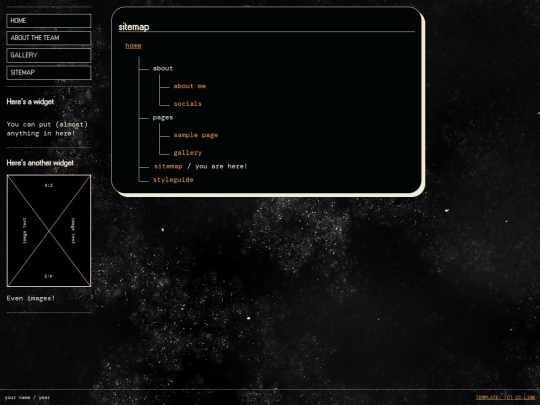Open the GALLERY navigation item
The image size is (540, 405).
click(49, 55)
